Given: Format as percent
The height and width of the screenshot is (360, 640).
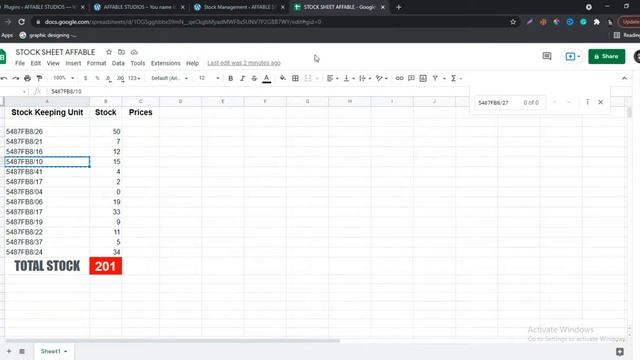Looking at the screenshot, I should 97,78.
